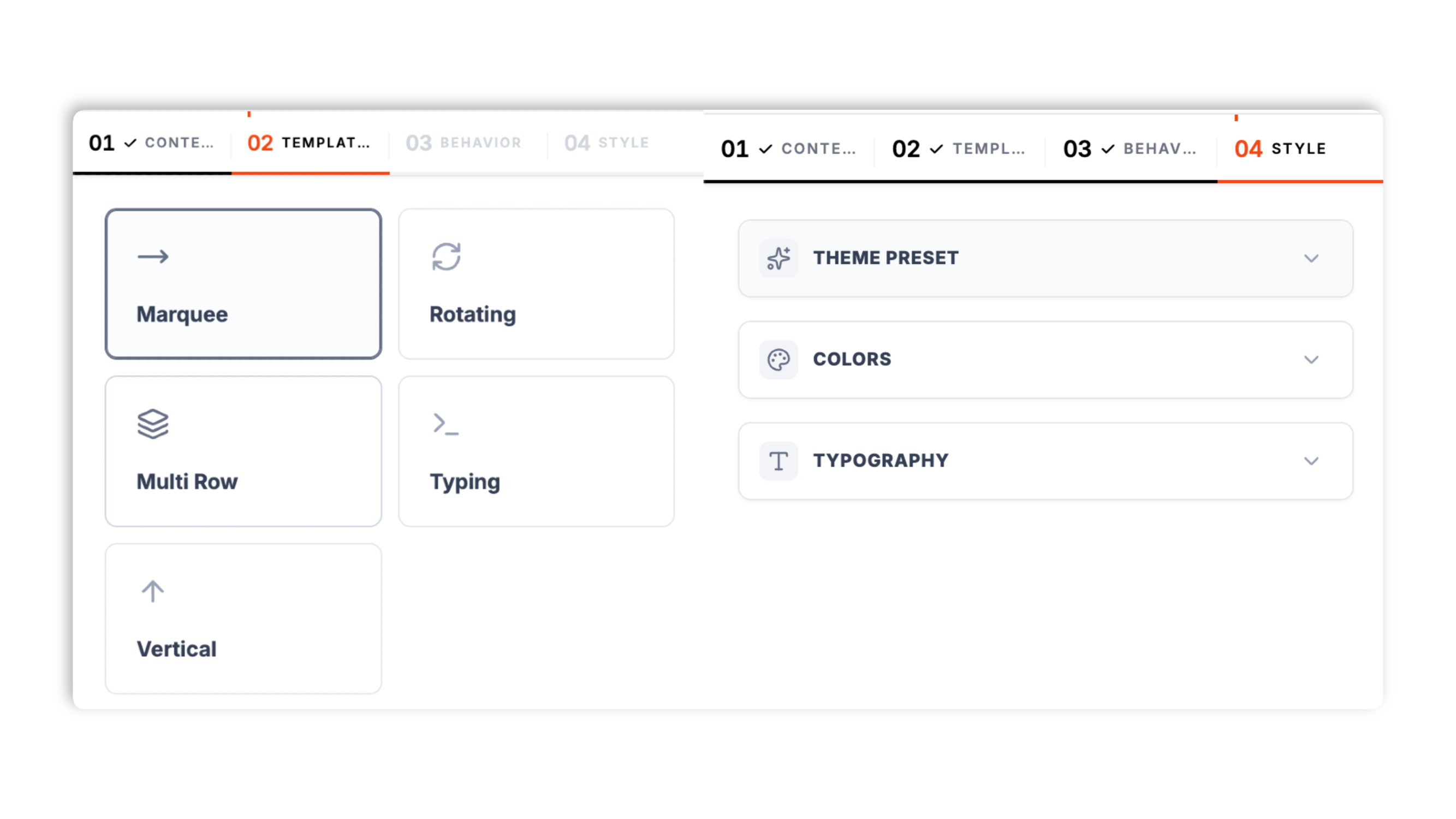Screen dimensions: 1456x819
Task: Open the Theme Preset section header
Action: pyautogui.click(x=1045, y=258)
